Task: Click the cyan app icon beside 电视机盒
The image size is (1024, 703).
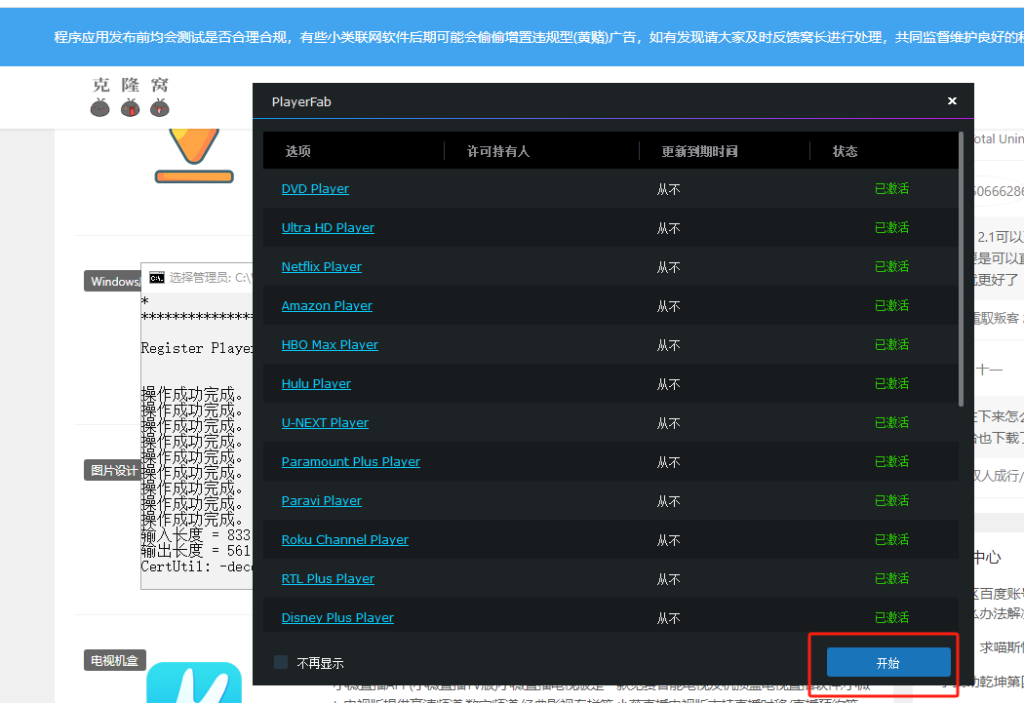Action: [194, 683]
